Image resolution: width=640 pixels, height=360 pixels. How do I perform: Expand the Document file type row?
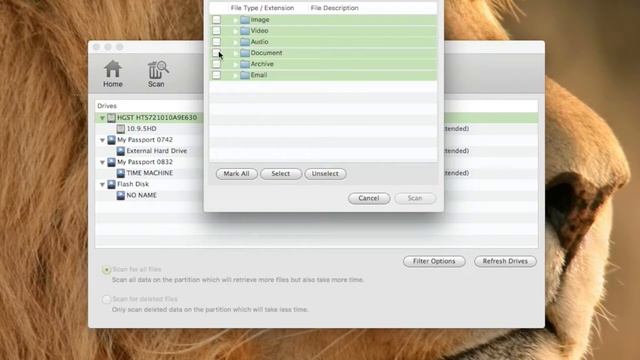[x=235, y=53]
